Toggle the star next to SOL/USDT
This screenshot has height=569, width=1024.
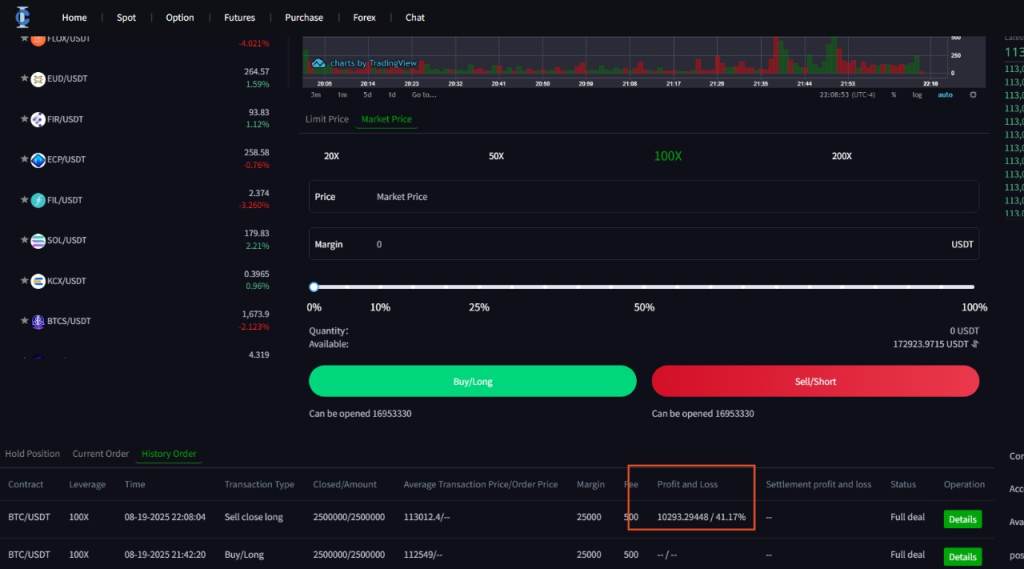coord(25,240)
